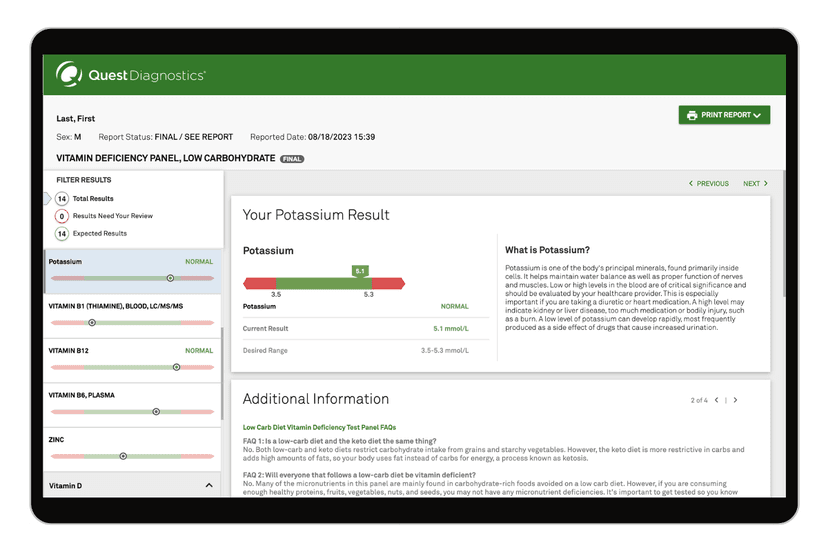
Task: Open the Print Report dropdown
Action: coord(724,115)
